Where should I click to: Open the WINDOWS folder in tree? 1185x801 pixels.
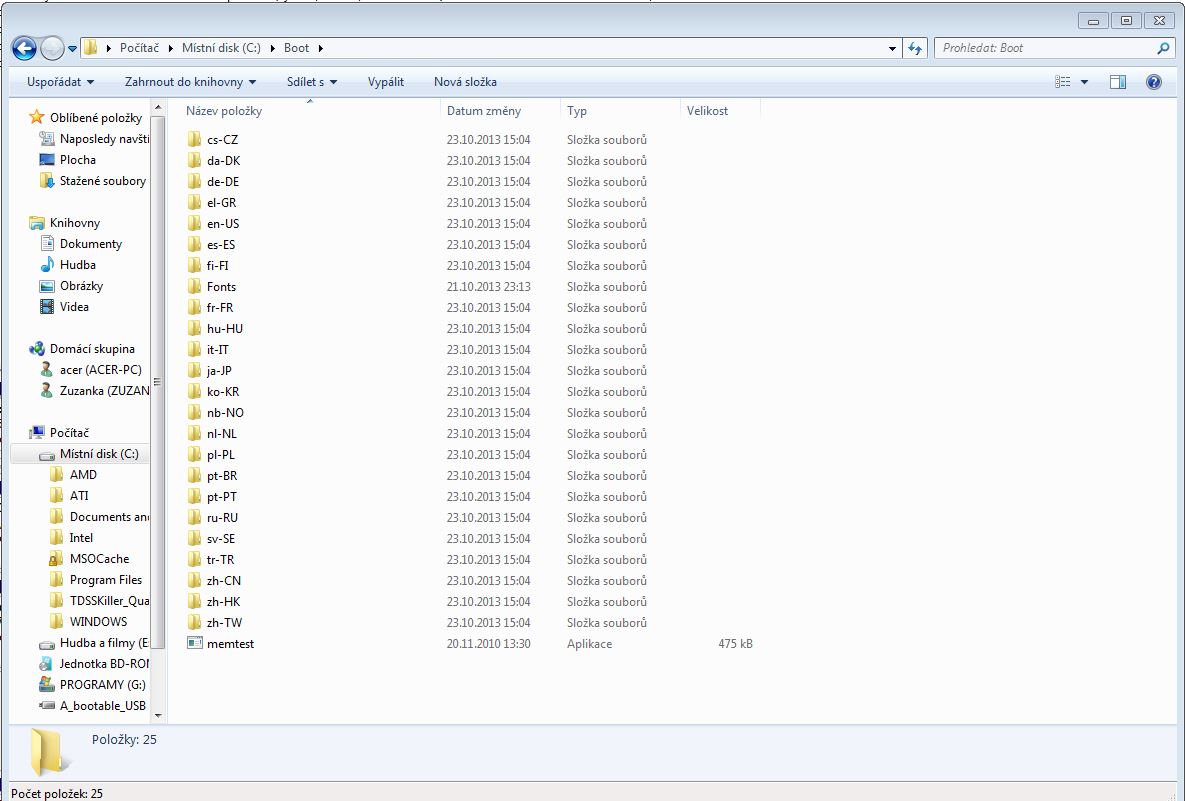pyautogui.click(x=98, y=621)
